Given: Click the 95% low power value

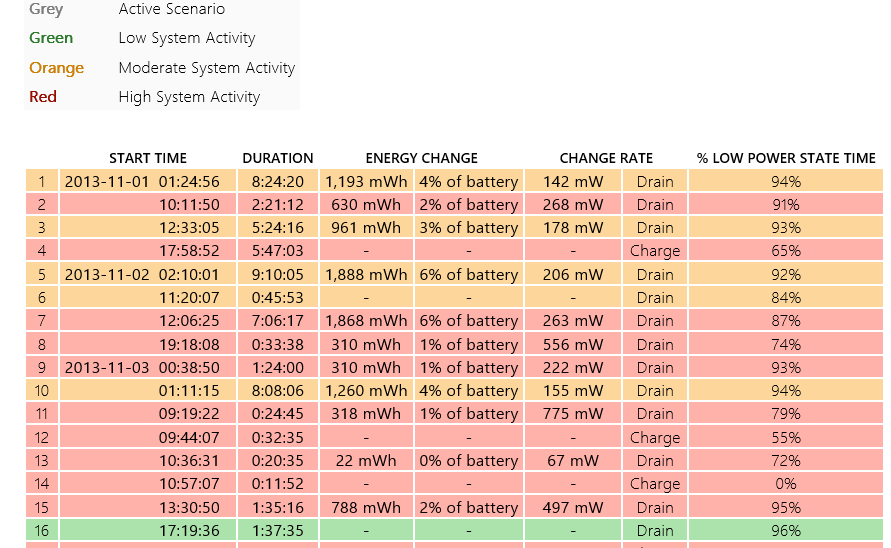Looking at the screenshot, I should coord(786,507).
